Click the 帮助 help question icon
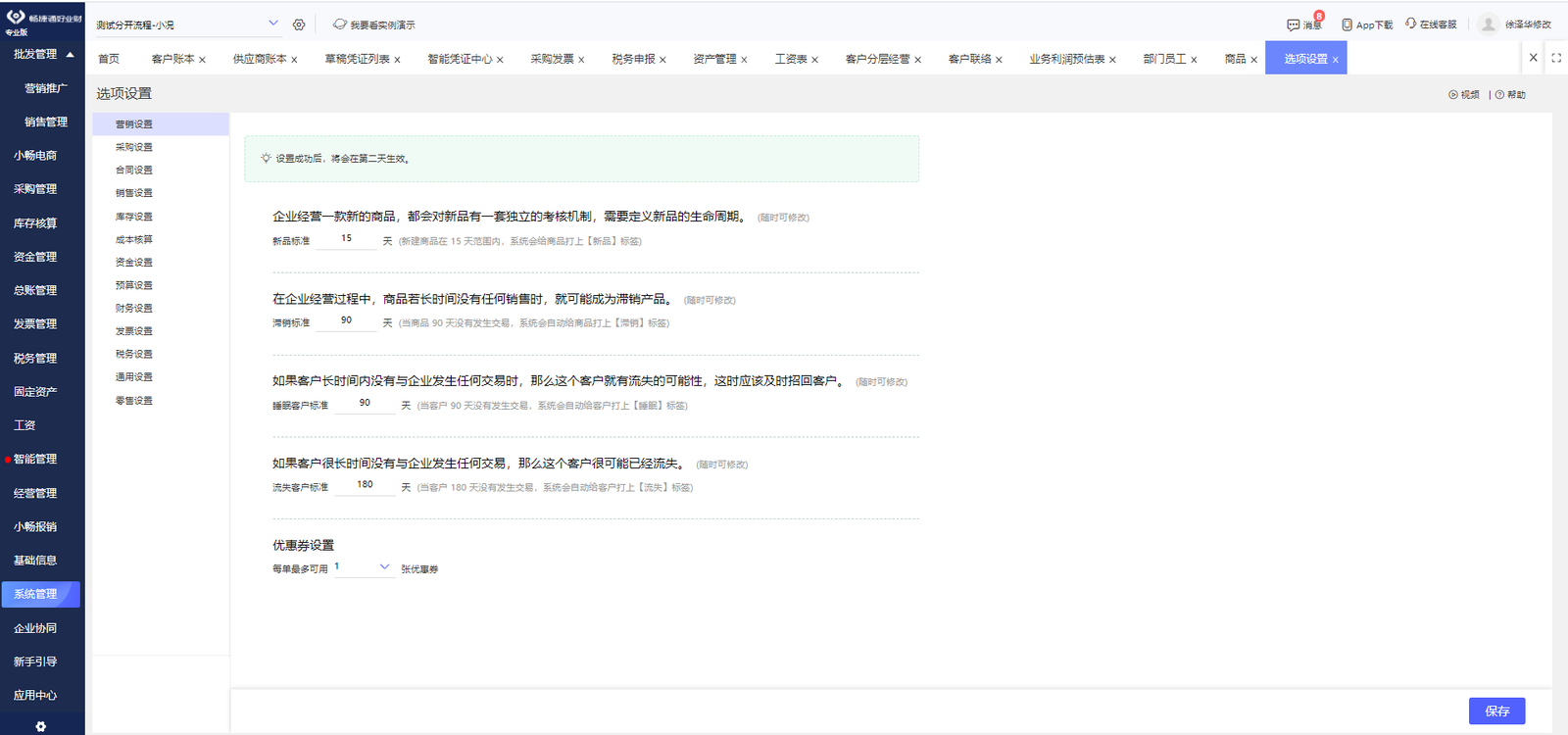 point(1499,95)
